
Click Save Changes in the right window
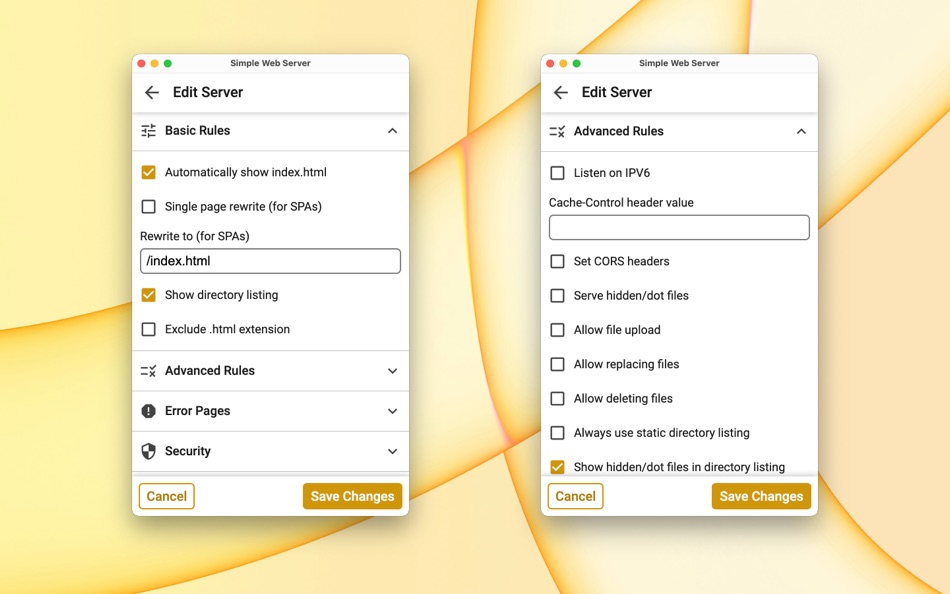pyautogui.click(x=762, y=496)
